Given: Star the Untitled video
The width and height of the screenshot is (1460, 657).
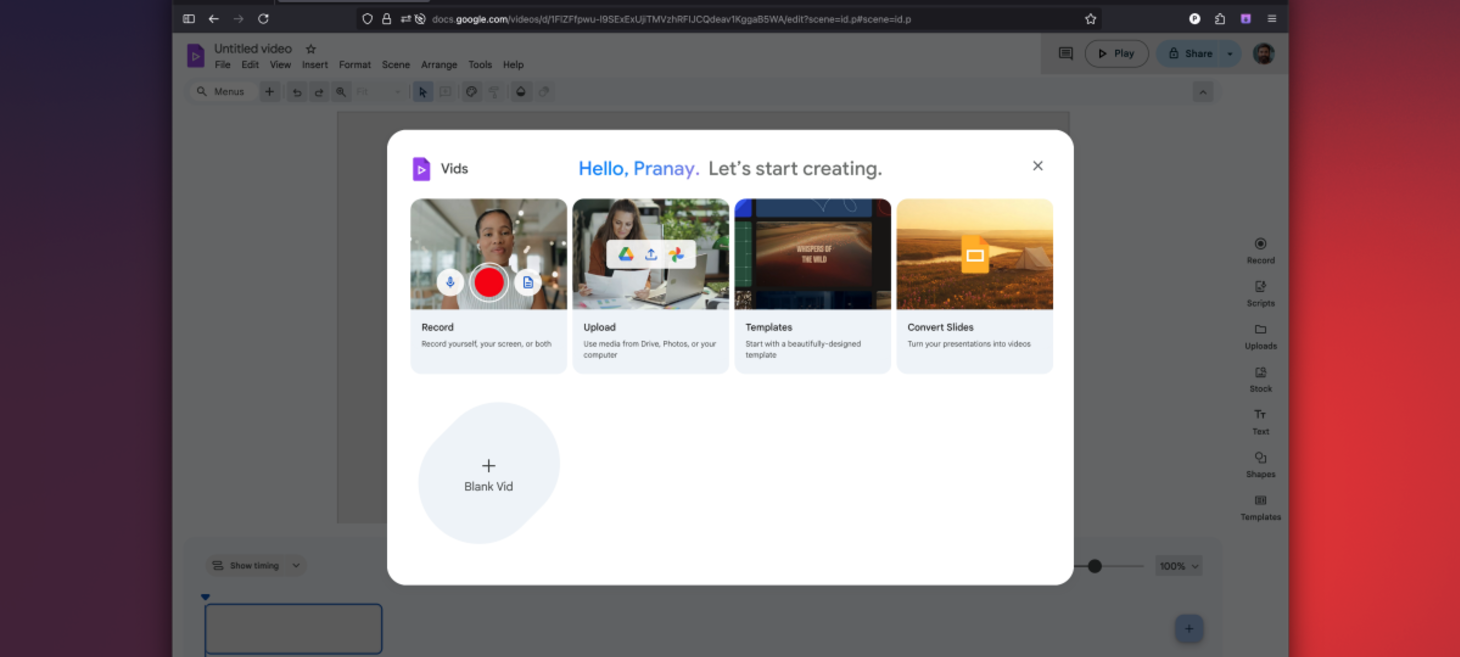Looking at the screenshot, I should [311, 49].
